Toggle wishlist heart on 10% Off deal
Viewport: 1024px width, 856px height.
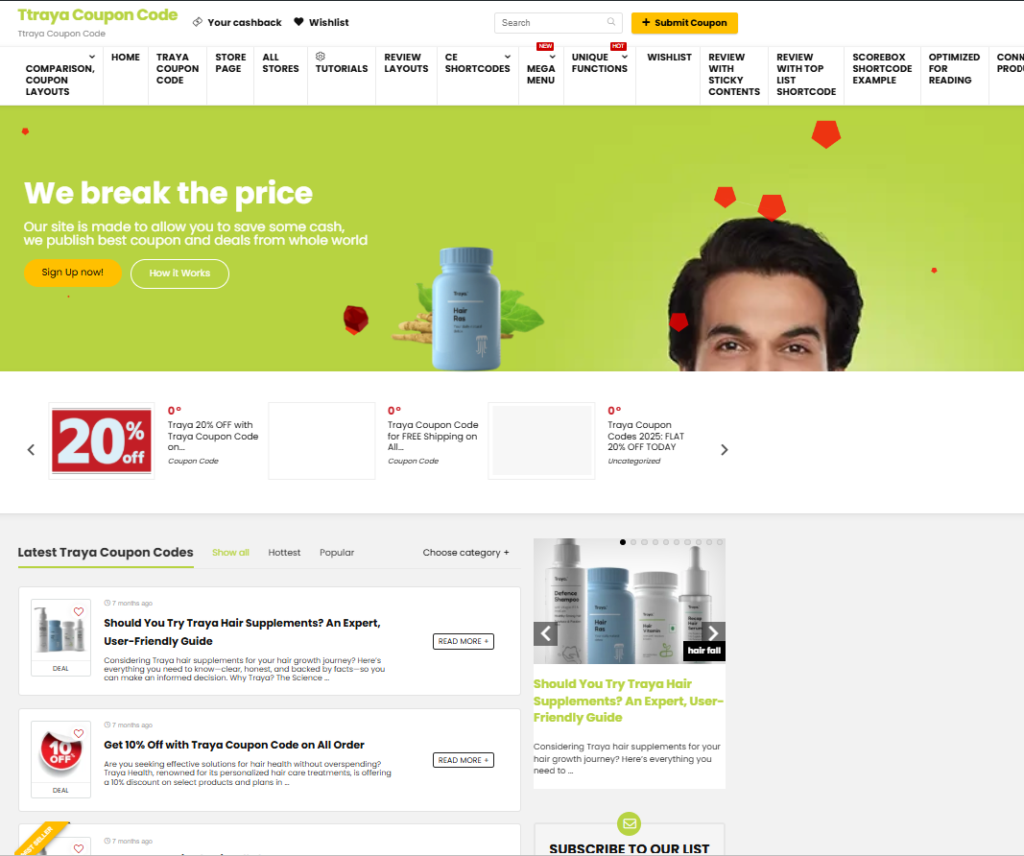[x=78, y=734]
